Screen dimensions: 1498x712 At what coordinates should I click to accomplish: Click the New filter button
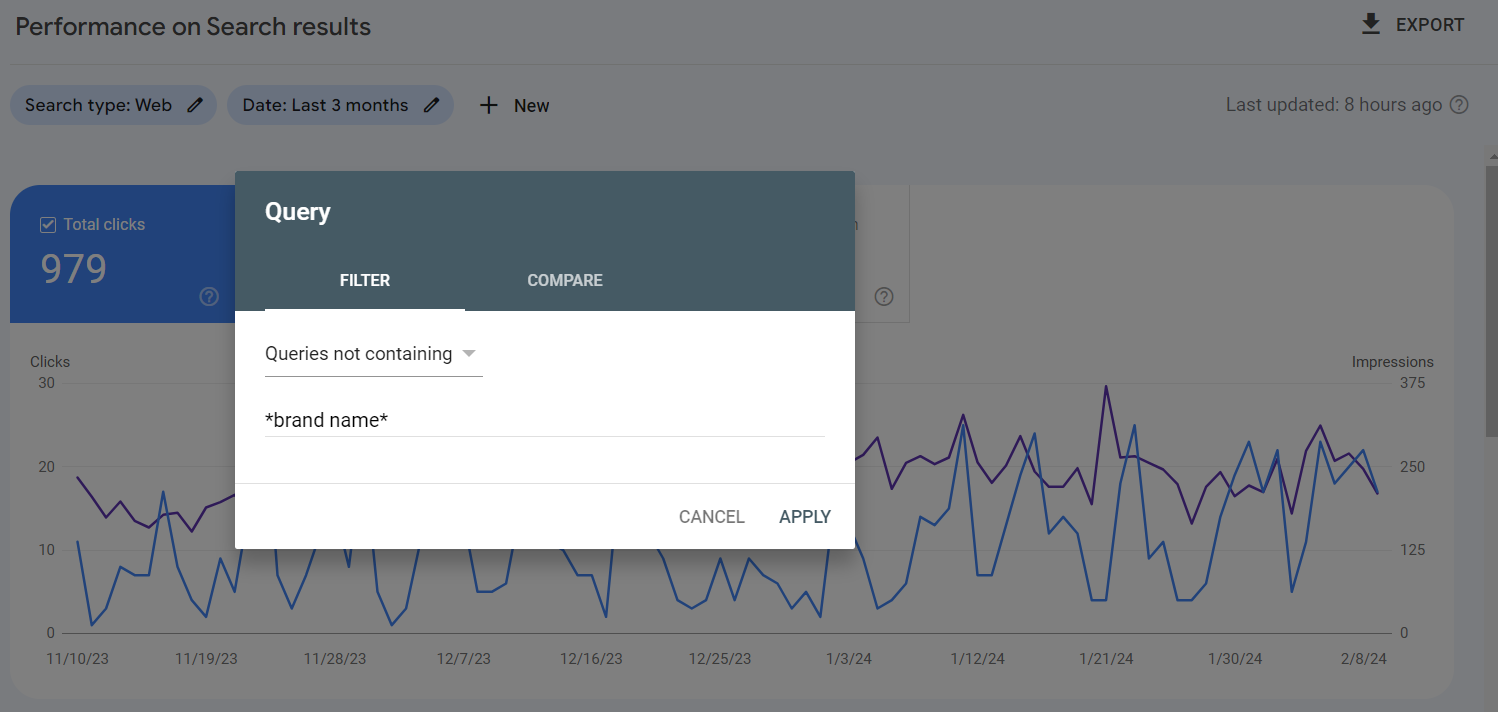514,105
